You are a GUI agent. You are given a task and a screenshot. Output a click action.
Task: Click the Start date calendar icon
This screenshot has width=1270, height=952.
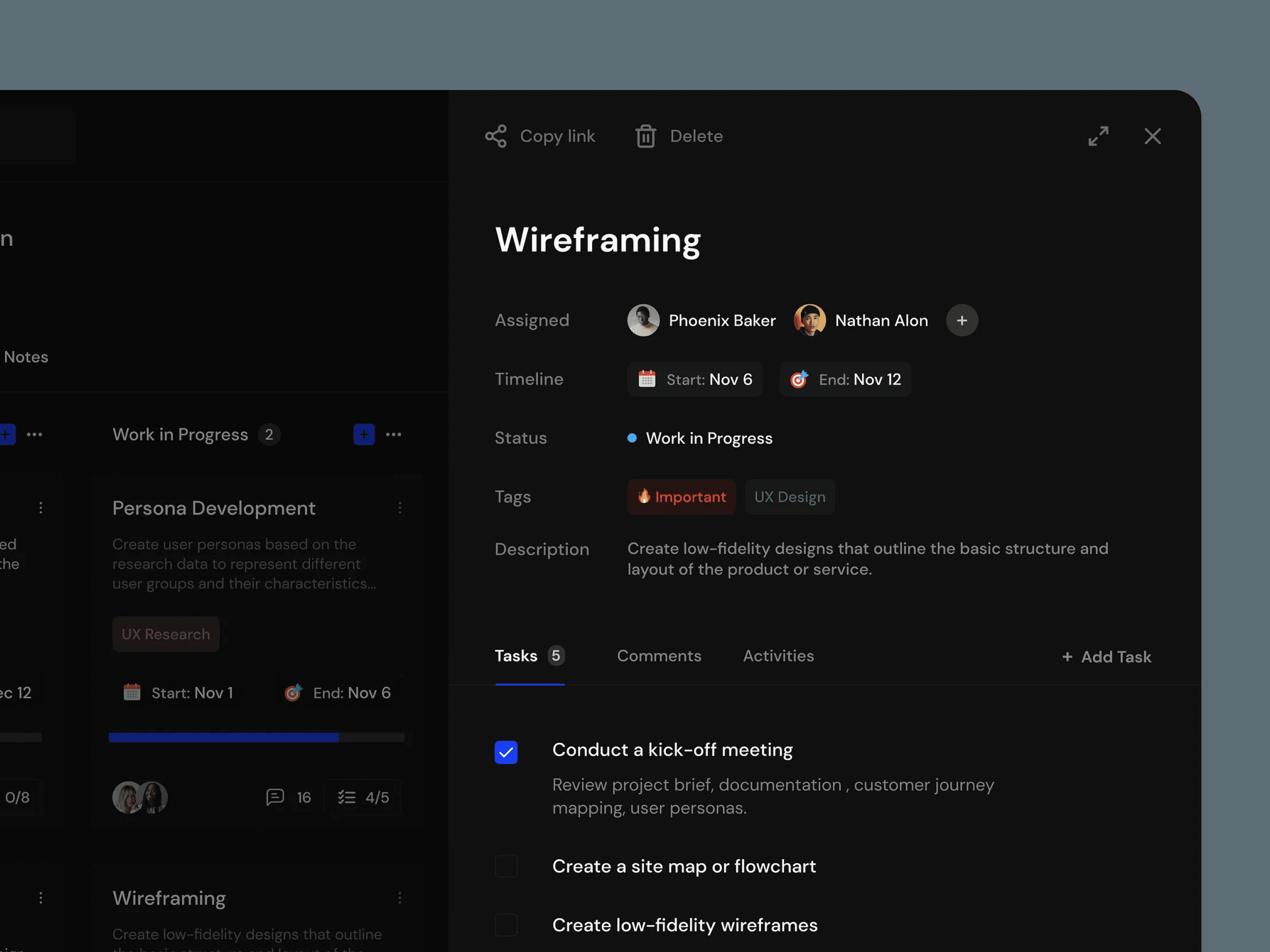(x=647, y=379)
